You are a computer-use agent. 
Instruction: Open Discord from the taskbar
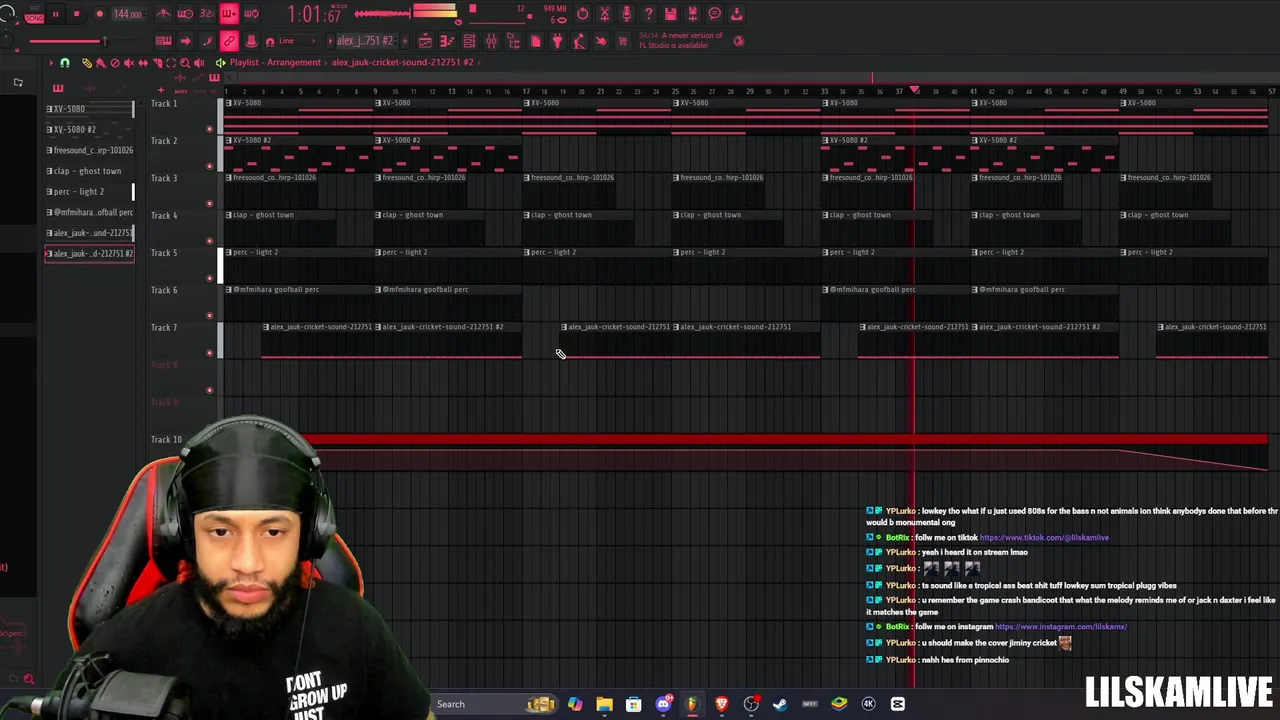(663, 704)
